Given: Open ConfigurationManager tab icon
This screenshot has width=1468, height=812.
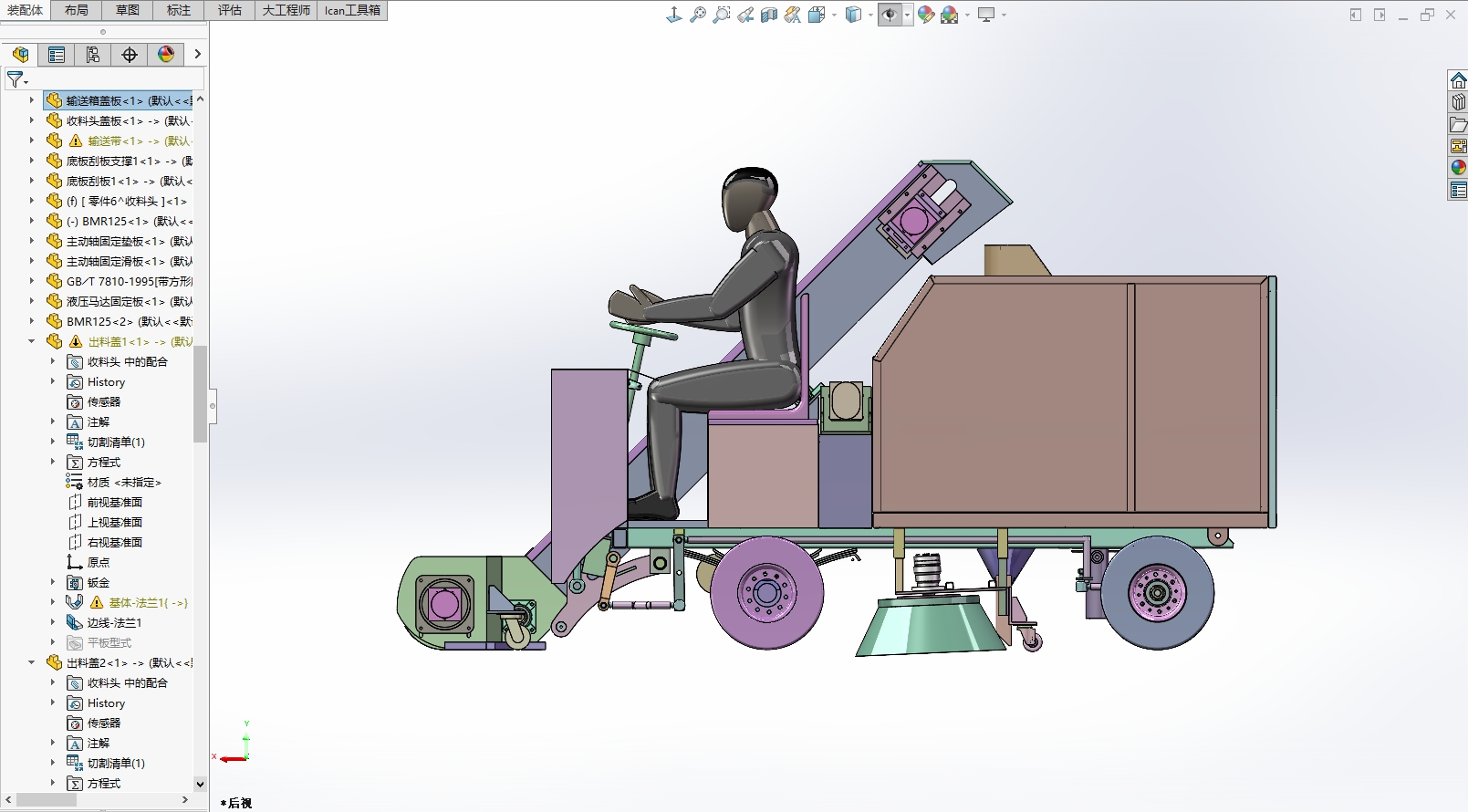Looking at the screenshot, I should (93, 55).
